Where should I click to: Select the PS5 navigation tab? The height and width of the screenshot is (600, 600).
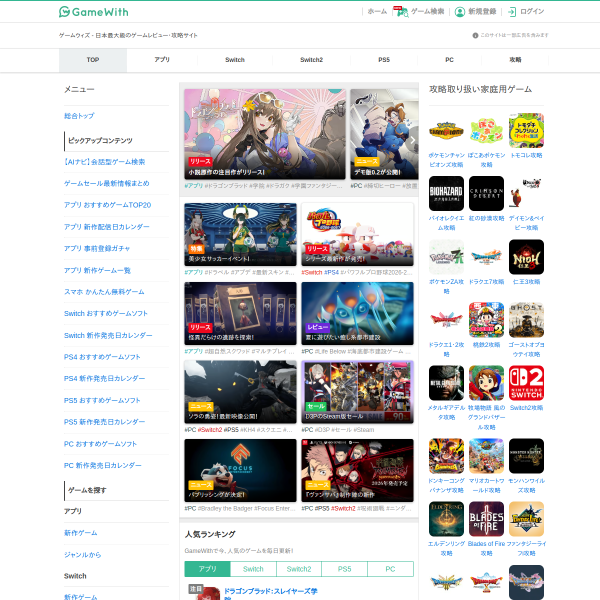click(x=384, y=60)
